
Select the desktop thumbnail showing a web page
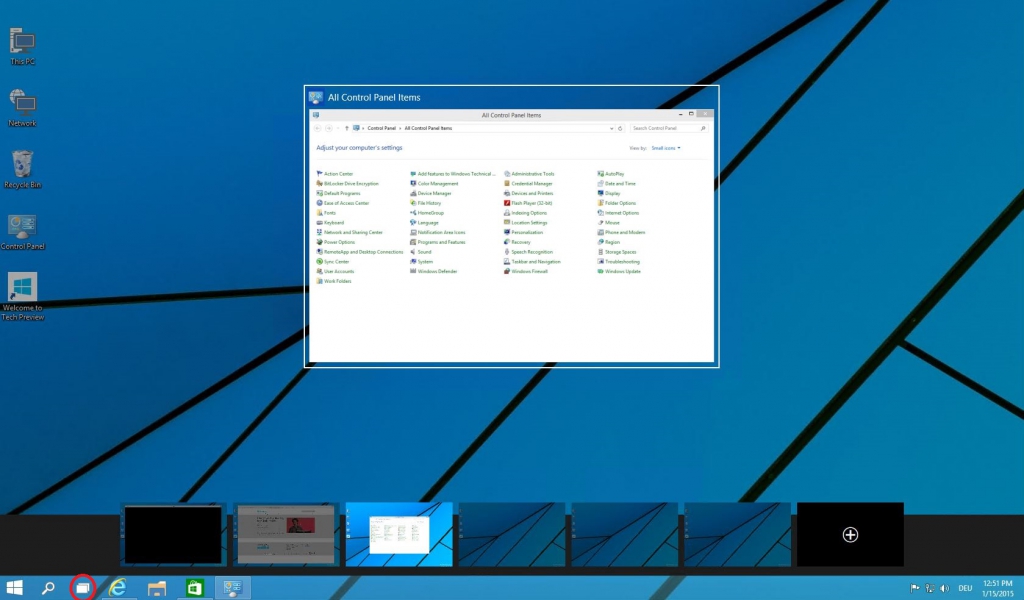[287, 534]
